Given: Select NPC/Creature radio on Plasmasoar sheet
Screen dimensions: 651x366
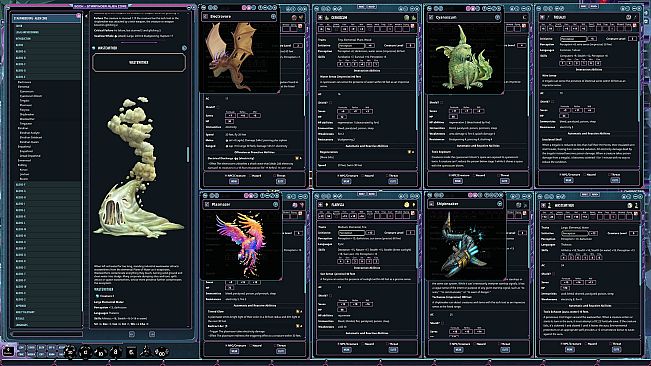Looking at the screenshot, I should (226, 345).
